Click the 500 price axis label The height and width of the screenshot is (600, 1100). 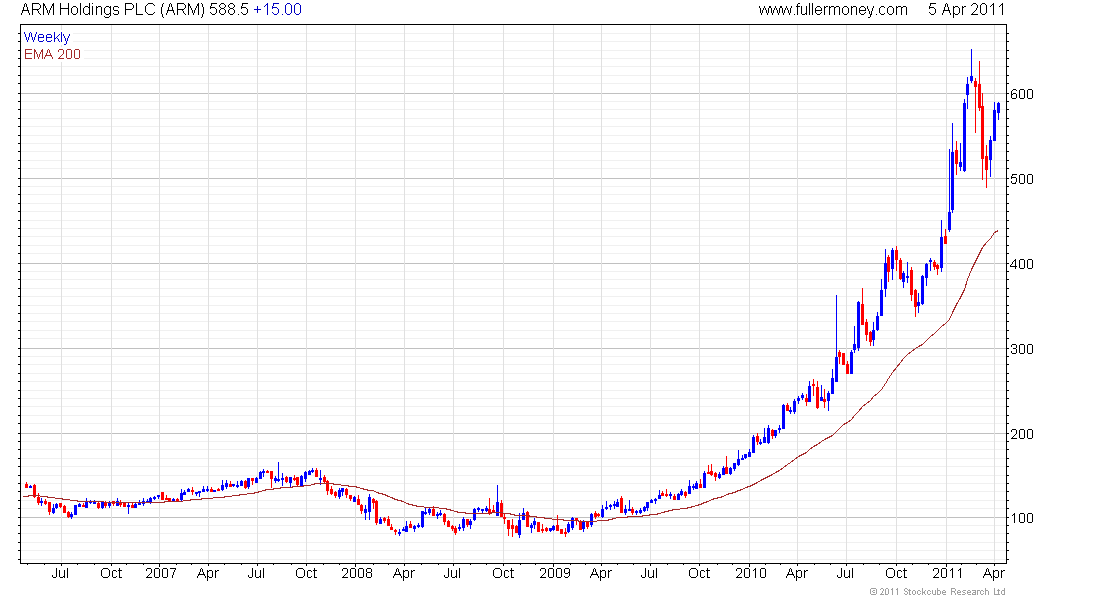click(1021, 179)
